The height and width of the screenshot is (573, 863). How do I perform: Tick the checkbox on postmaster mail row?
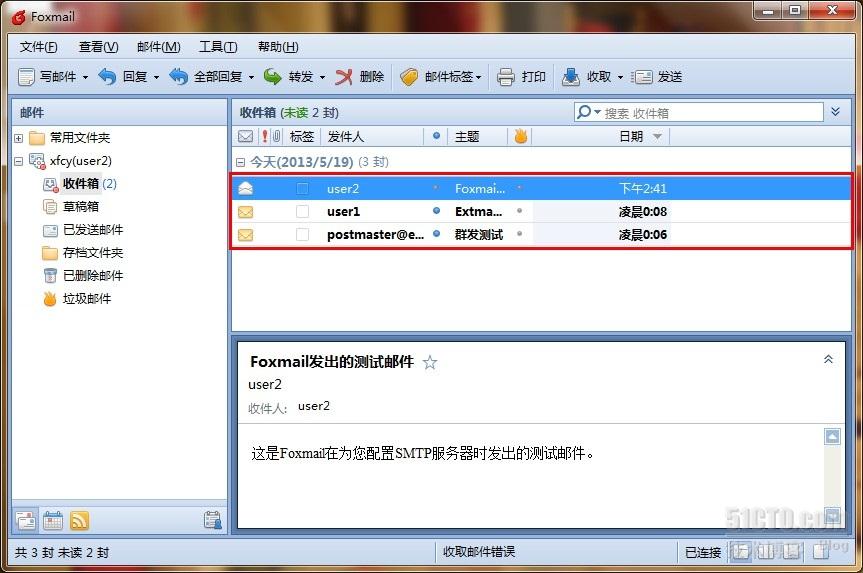point(302,234)
